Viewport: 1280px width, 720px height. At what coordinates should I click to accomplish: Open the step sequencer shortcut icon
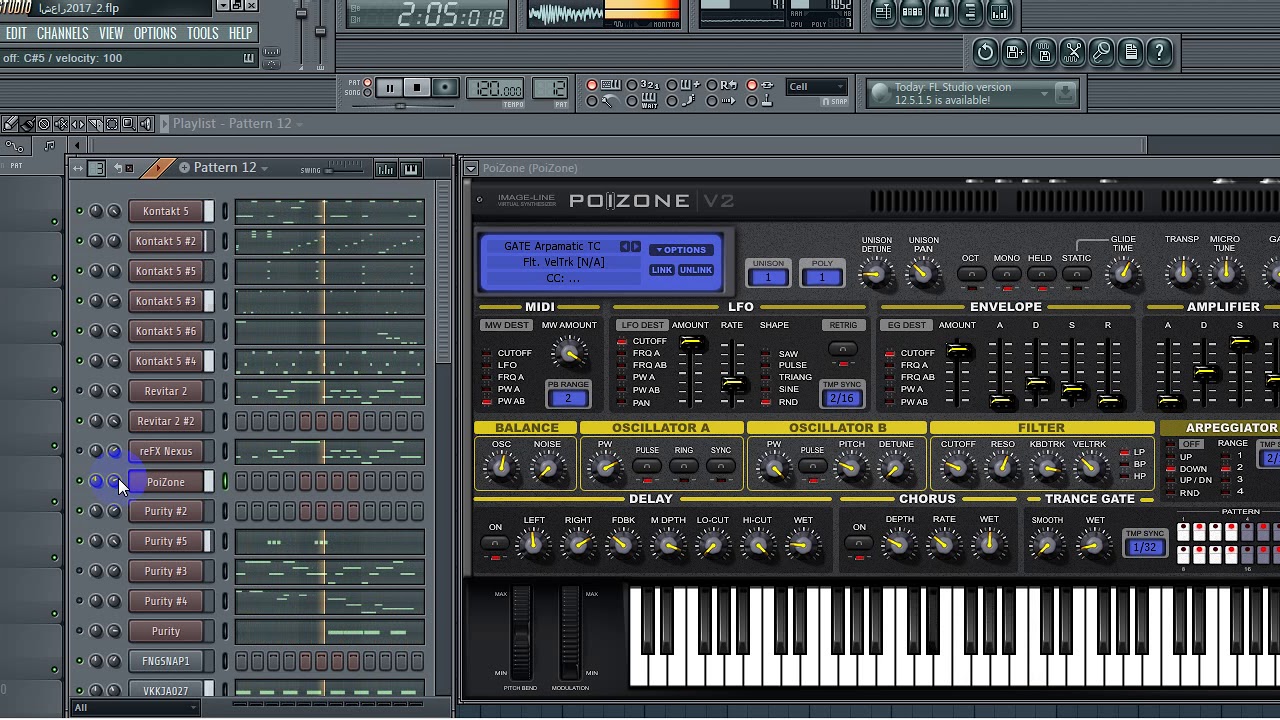coord(913,13)
